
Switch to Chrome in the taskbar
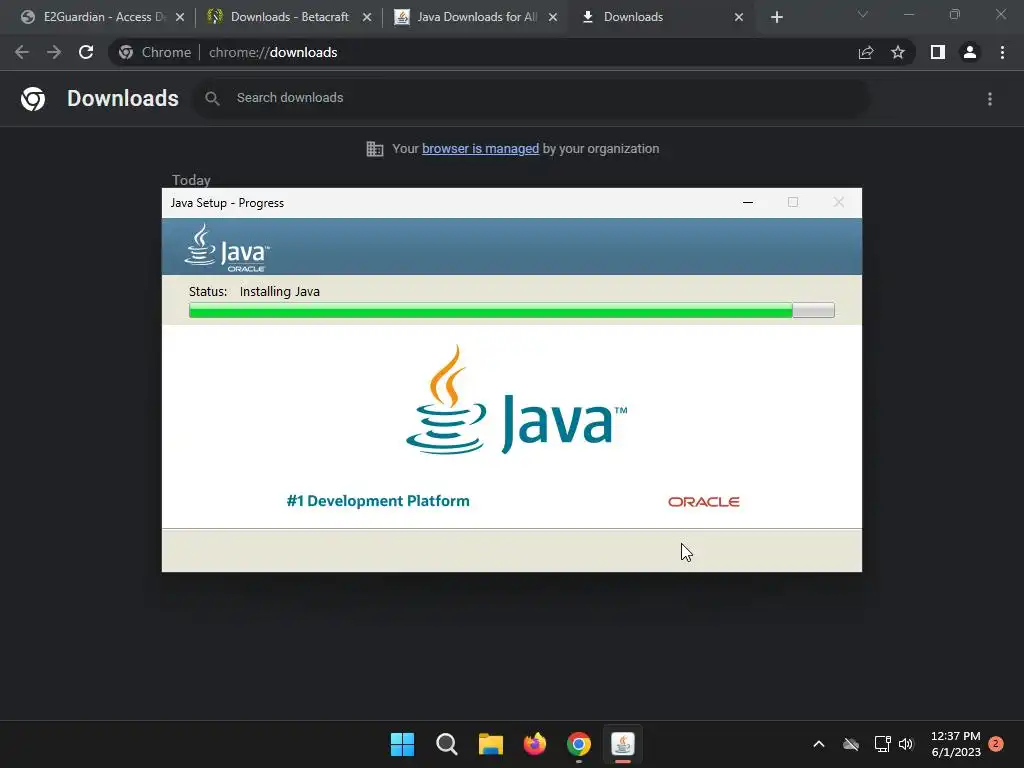pos(579,744)
